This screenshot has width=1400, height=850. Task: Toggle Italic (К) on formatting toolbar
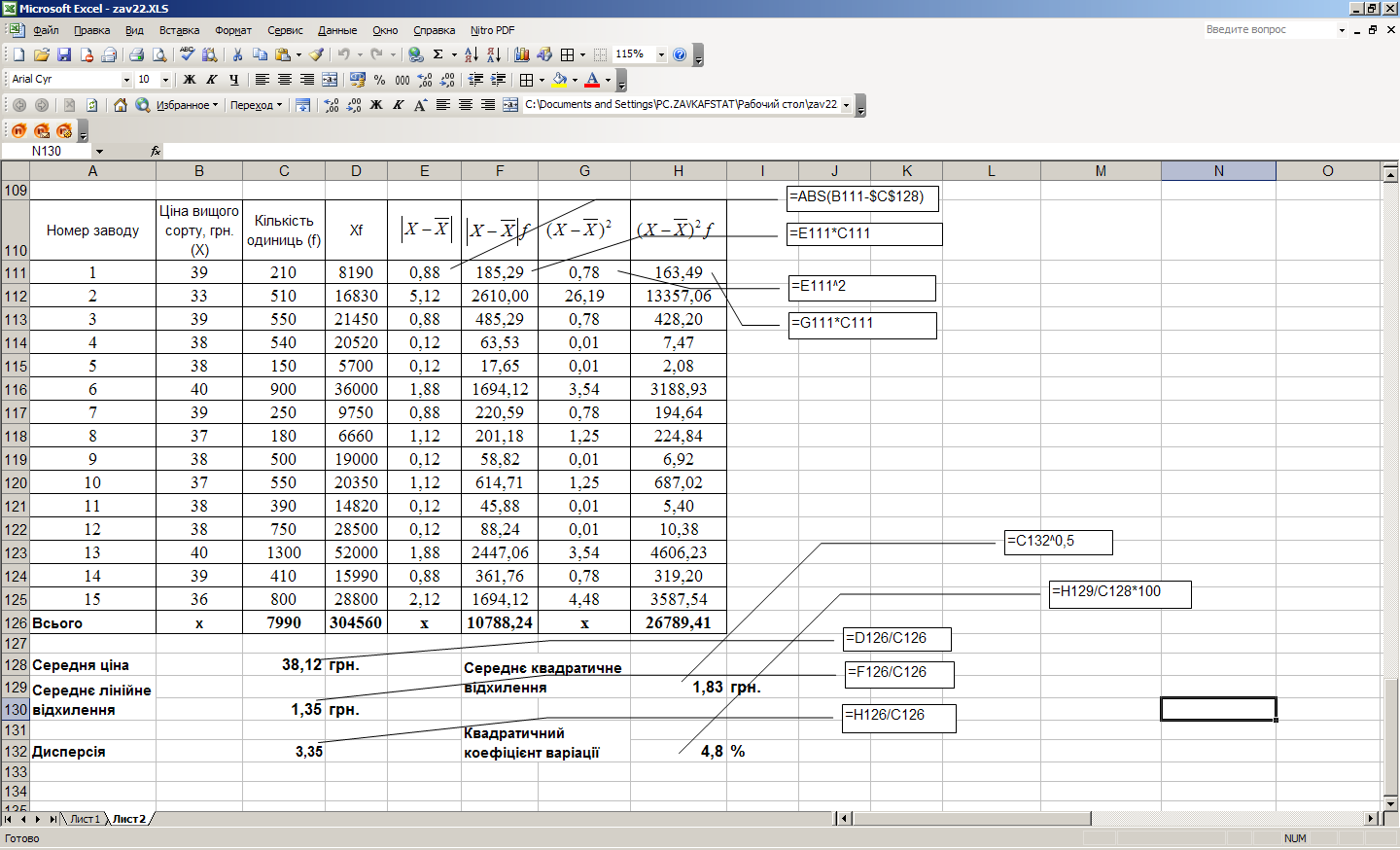[x=212, y=80]
